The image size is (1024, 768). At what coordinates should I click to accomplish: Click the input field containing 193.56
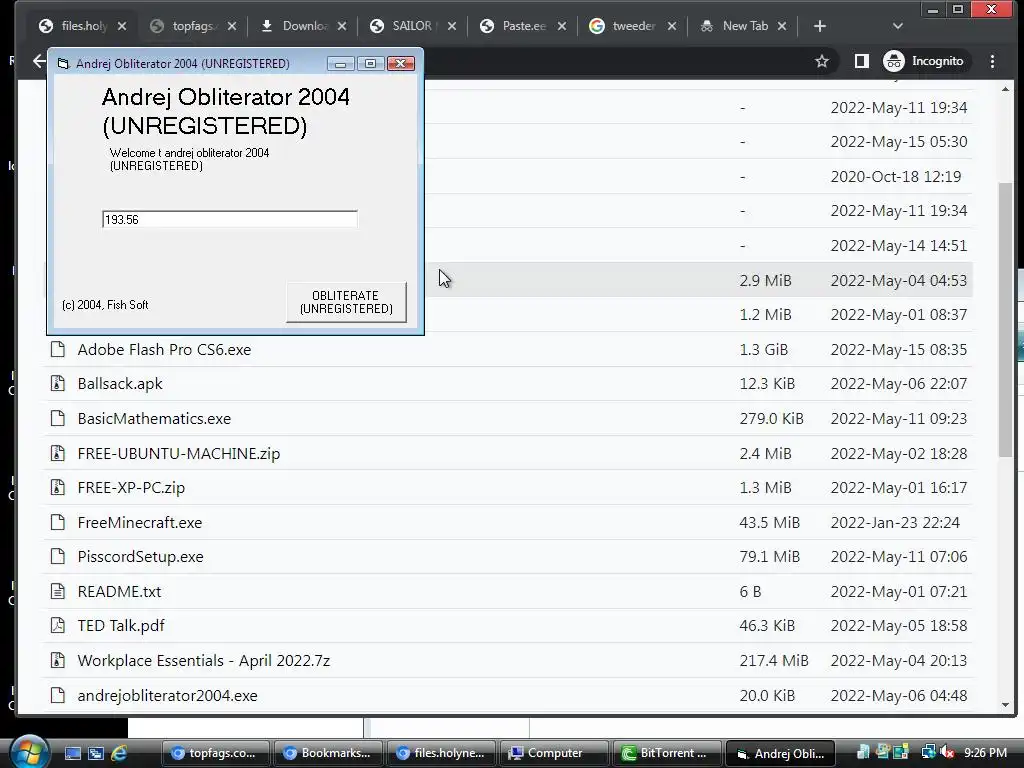(x=230, y=219)
